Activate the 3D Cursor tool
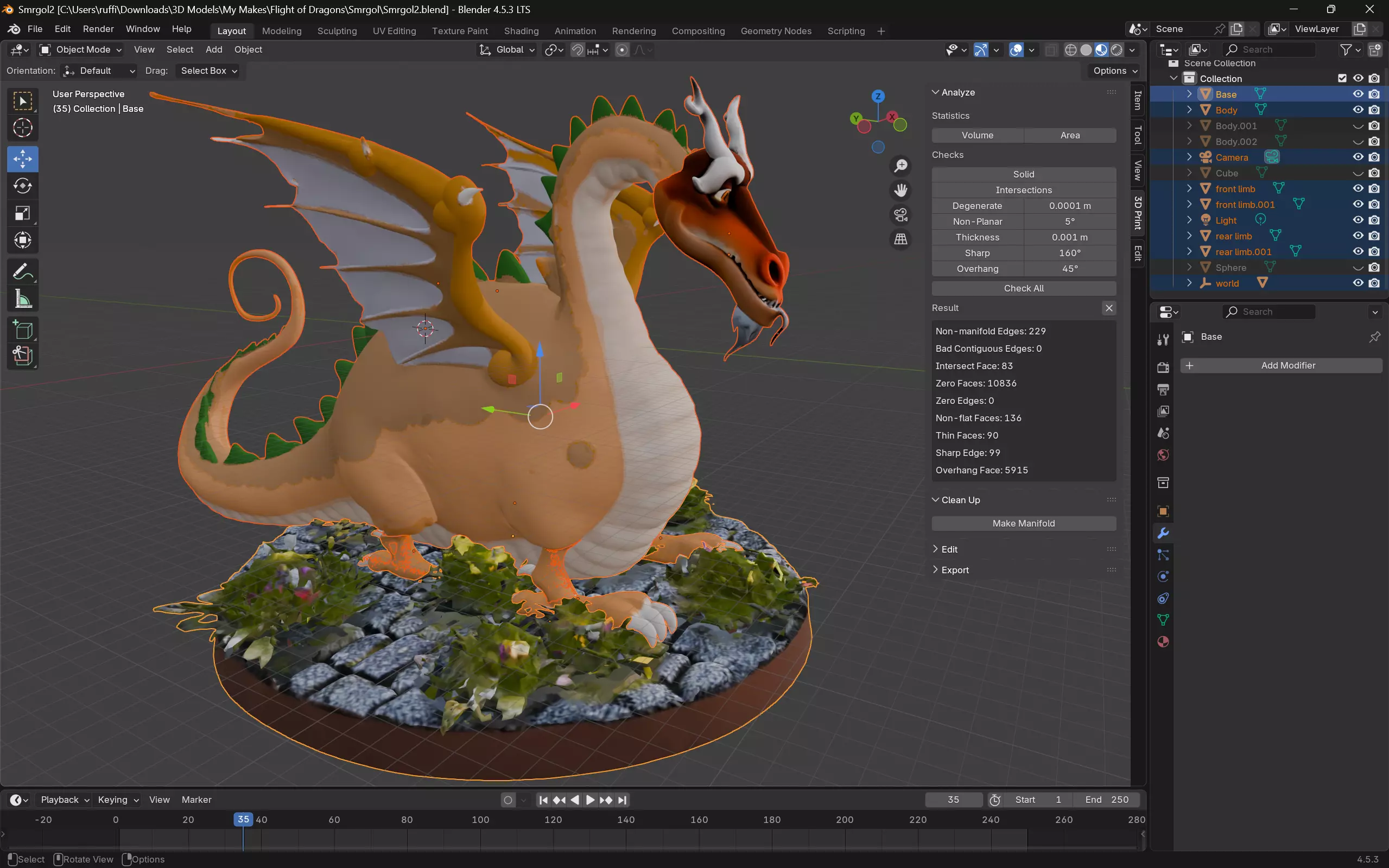1389x868 pixels. (x=22, y=128)
